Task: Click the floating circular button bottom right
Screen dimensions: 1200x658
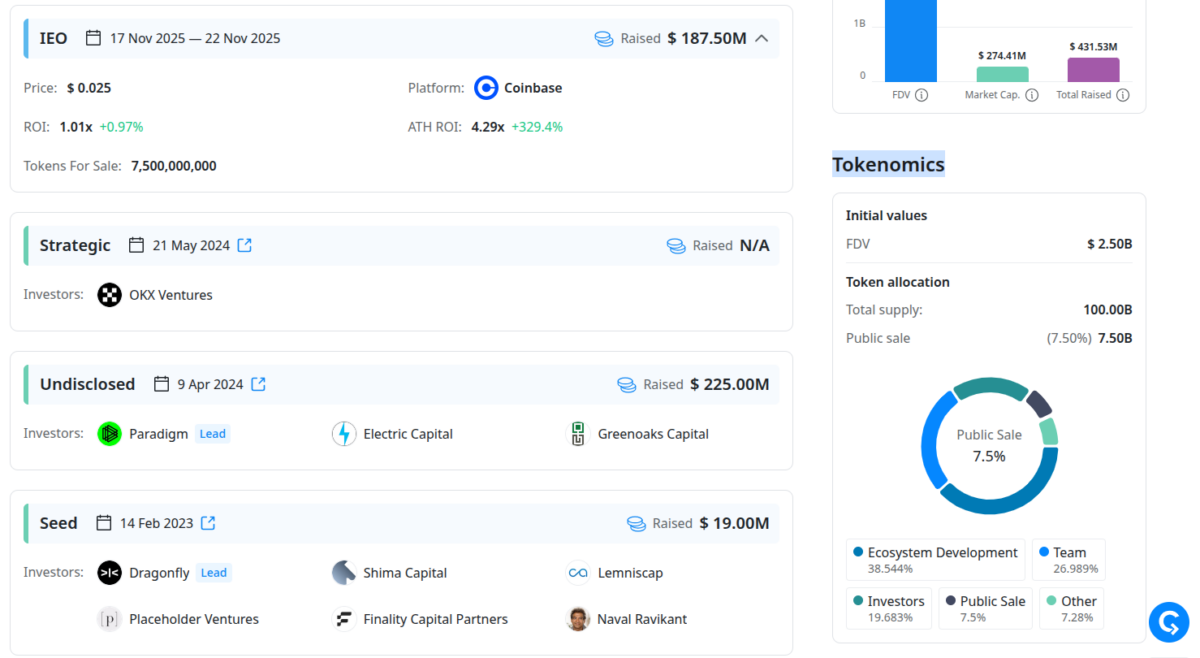Action: pos(1168,622)
